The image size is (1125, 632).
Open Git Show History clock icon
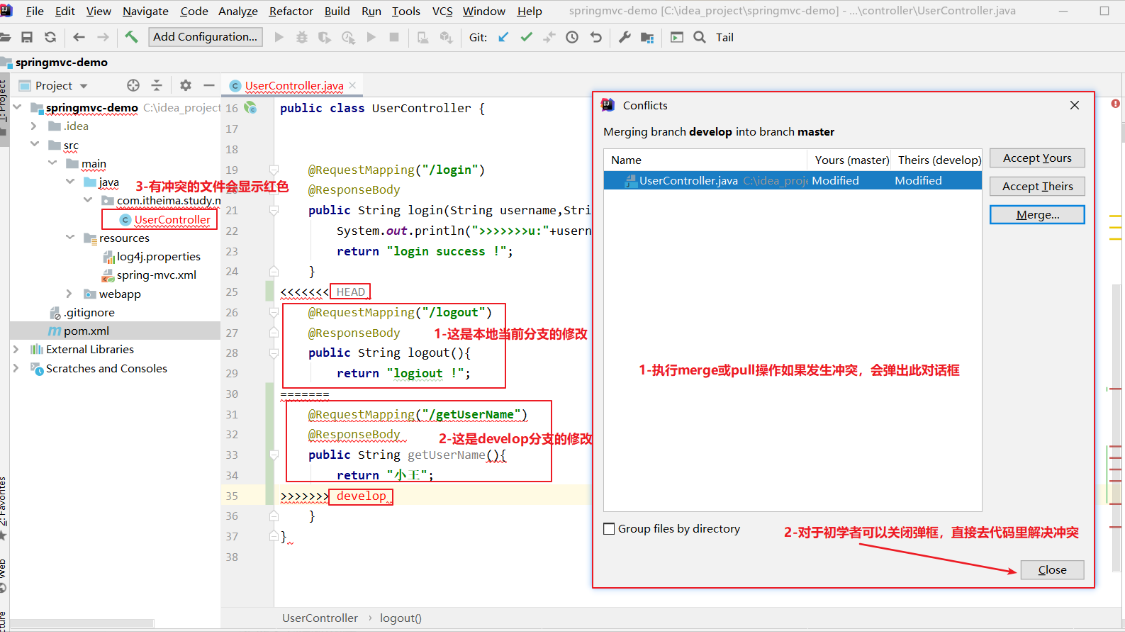point(572,37)
